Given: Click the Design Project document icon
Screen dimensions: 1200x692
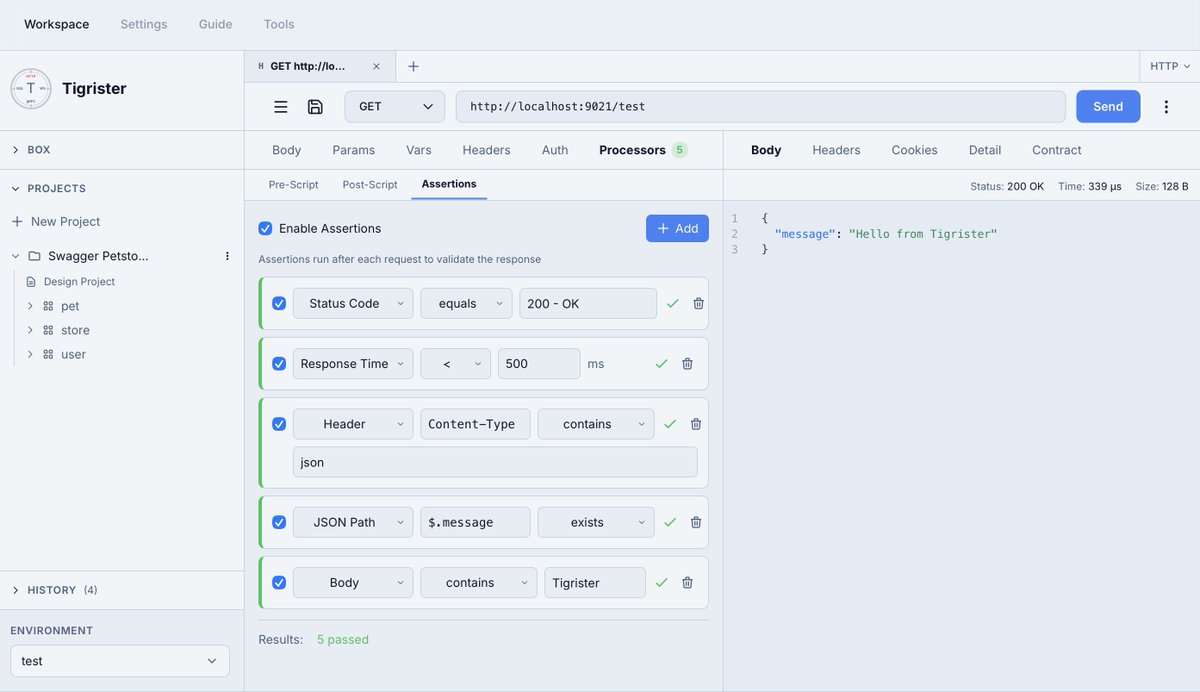Looking at the screenshot, I should 31,282.
